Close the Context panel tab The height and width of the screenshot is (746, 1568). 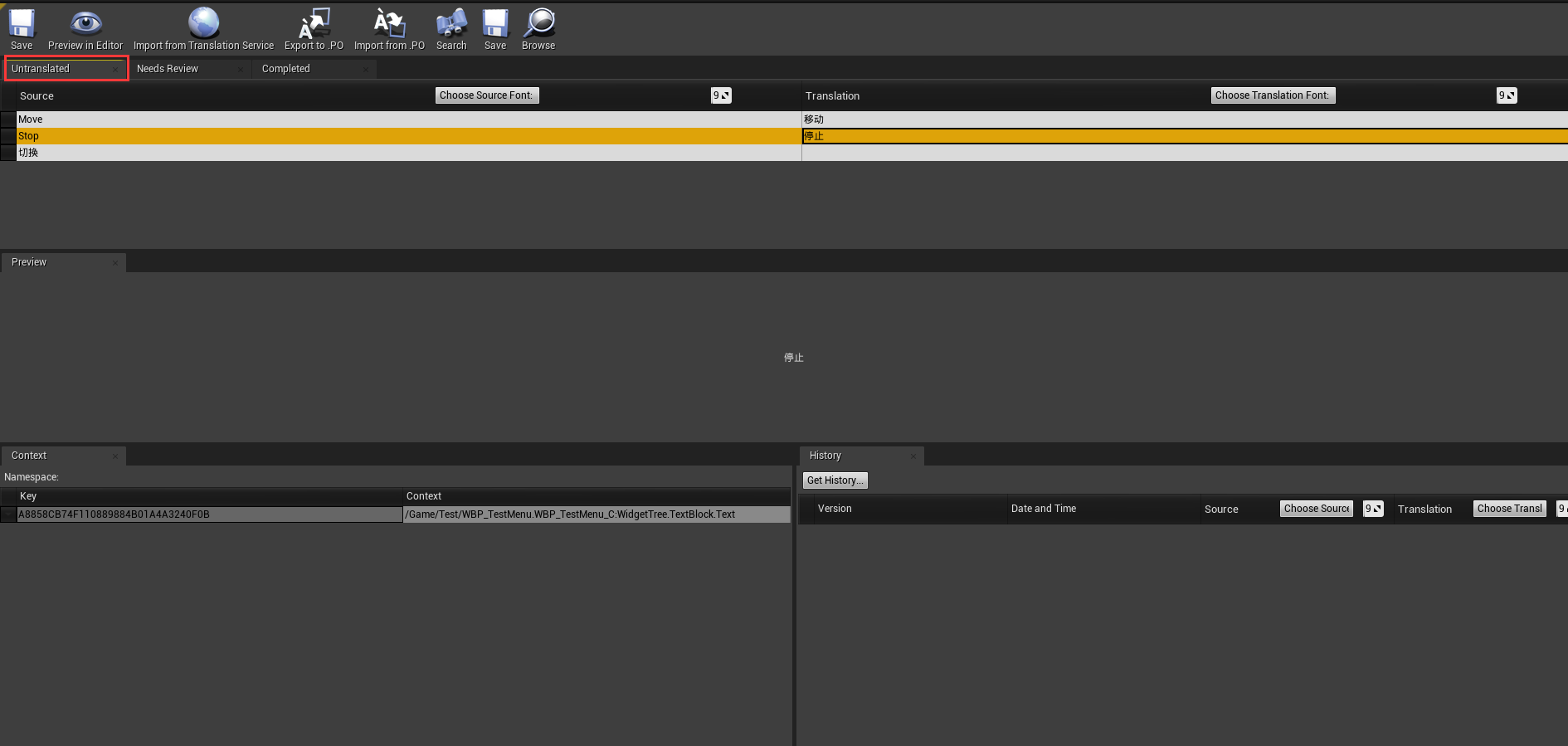pos(115,456)
